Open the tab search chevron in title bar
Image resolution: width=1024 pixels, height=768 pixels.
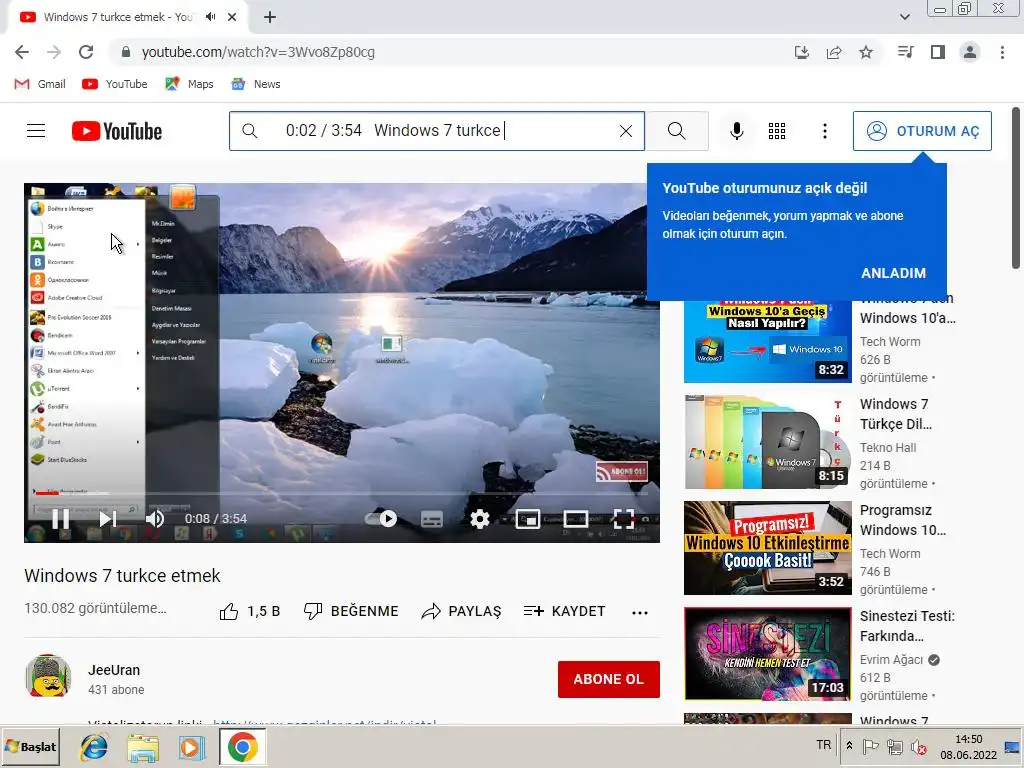(904, 17)
